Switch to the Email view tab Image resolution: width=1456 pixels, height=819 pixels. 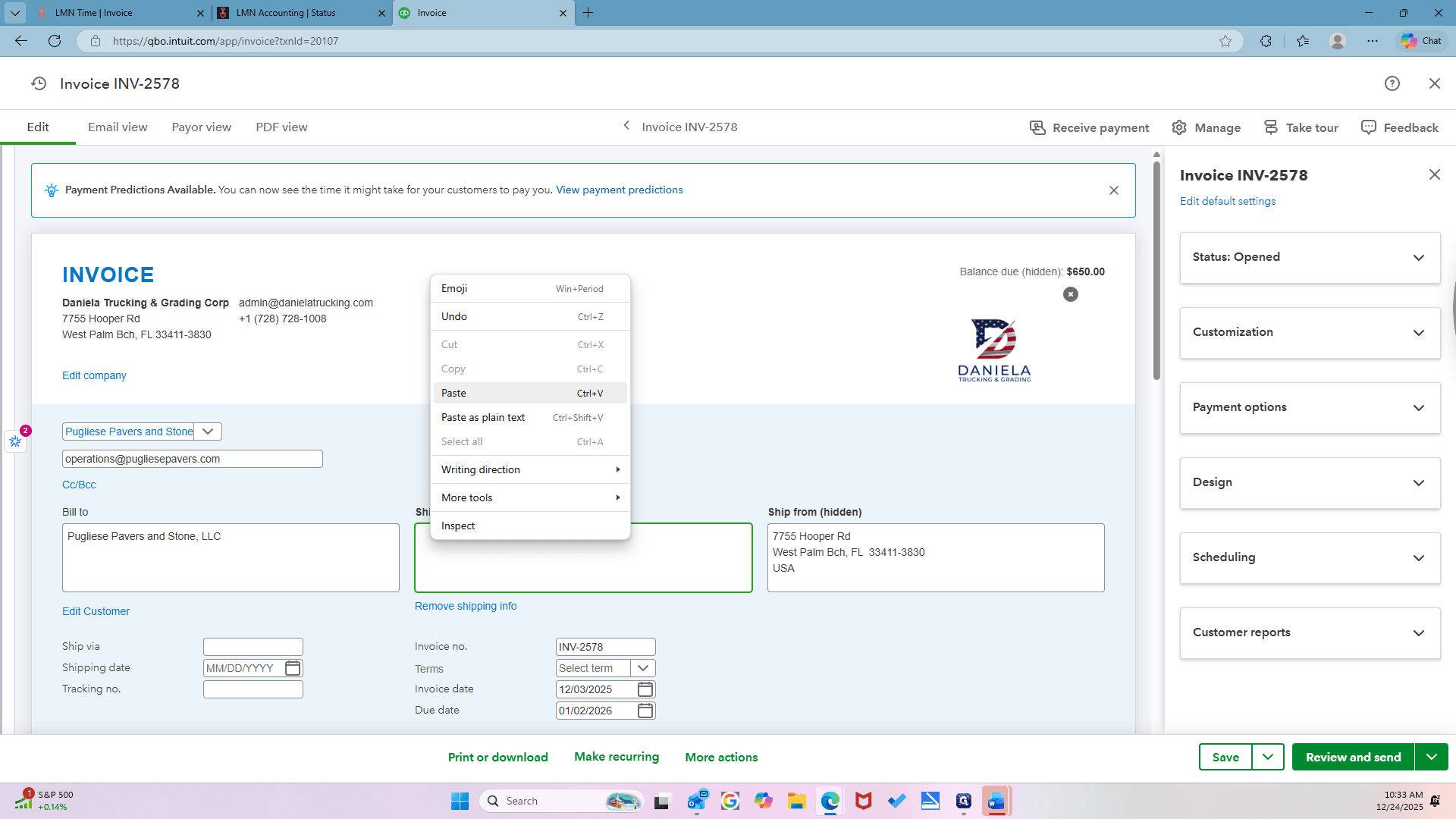click(118, 127)
